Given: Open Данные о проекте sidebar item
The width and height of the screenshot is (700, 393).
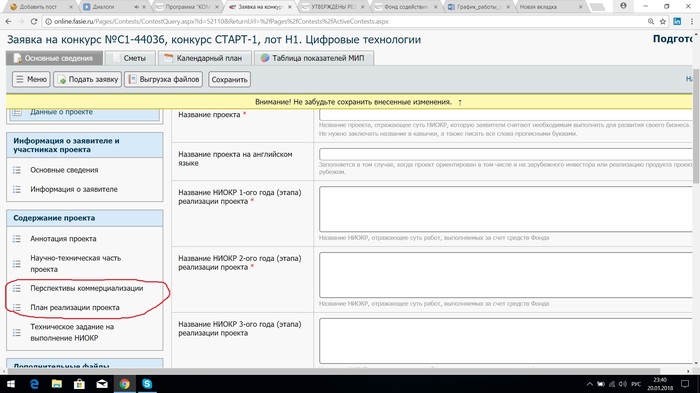Looking at the screenshot, I should click(84, 113).
